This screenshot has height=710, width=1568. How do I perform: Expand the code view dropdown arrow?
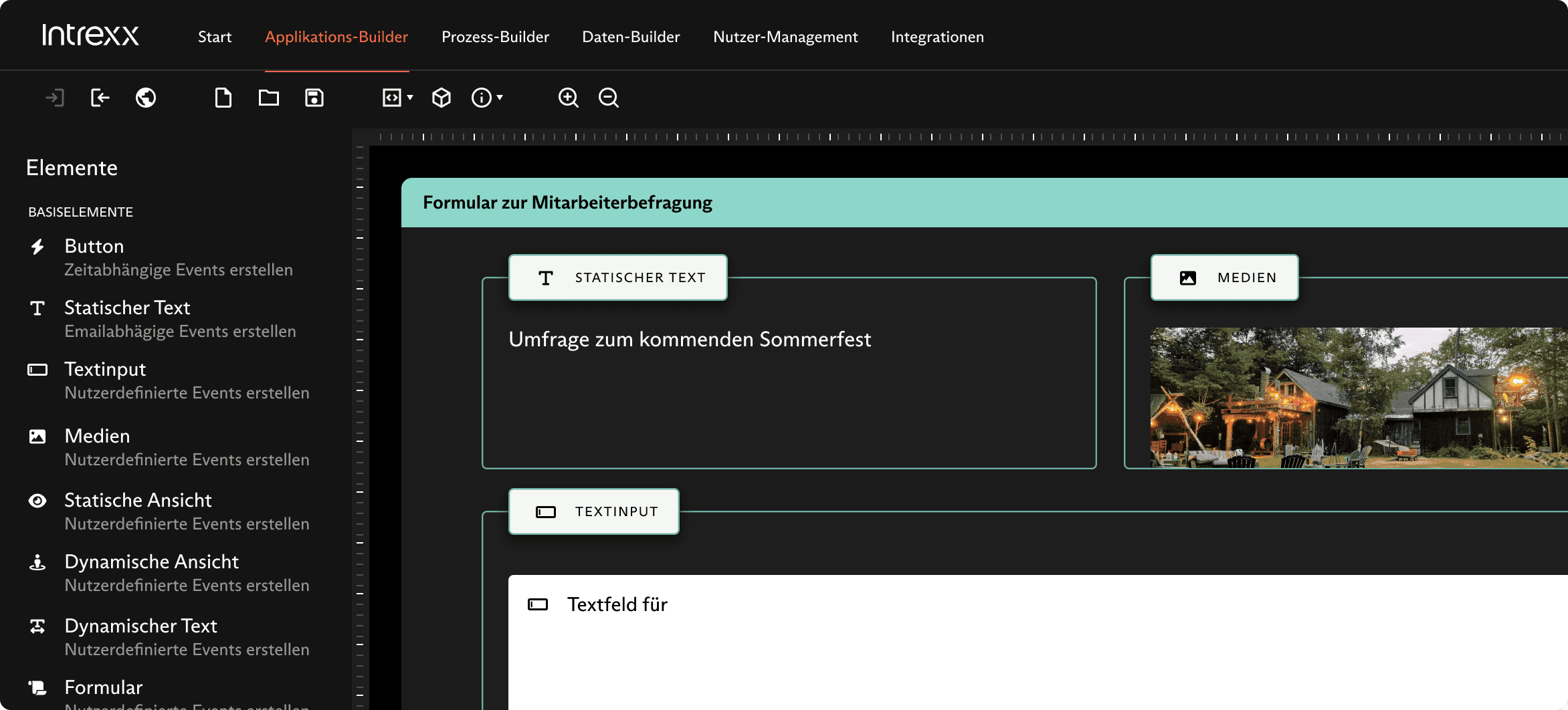tap(410, 98)
